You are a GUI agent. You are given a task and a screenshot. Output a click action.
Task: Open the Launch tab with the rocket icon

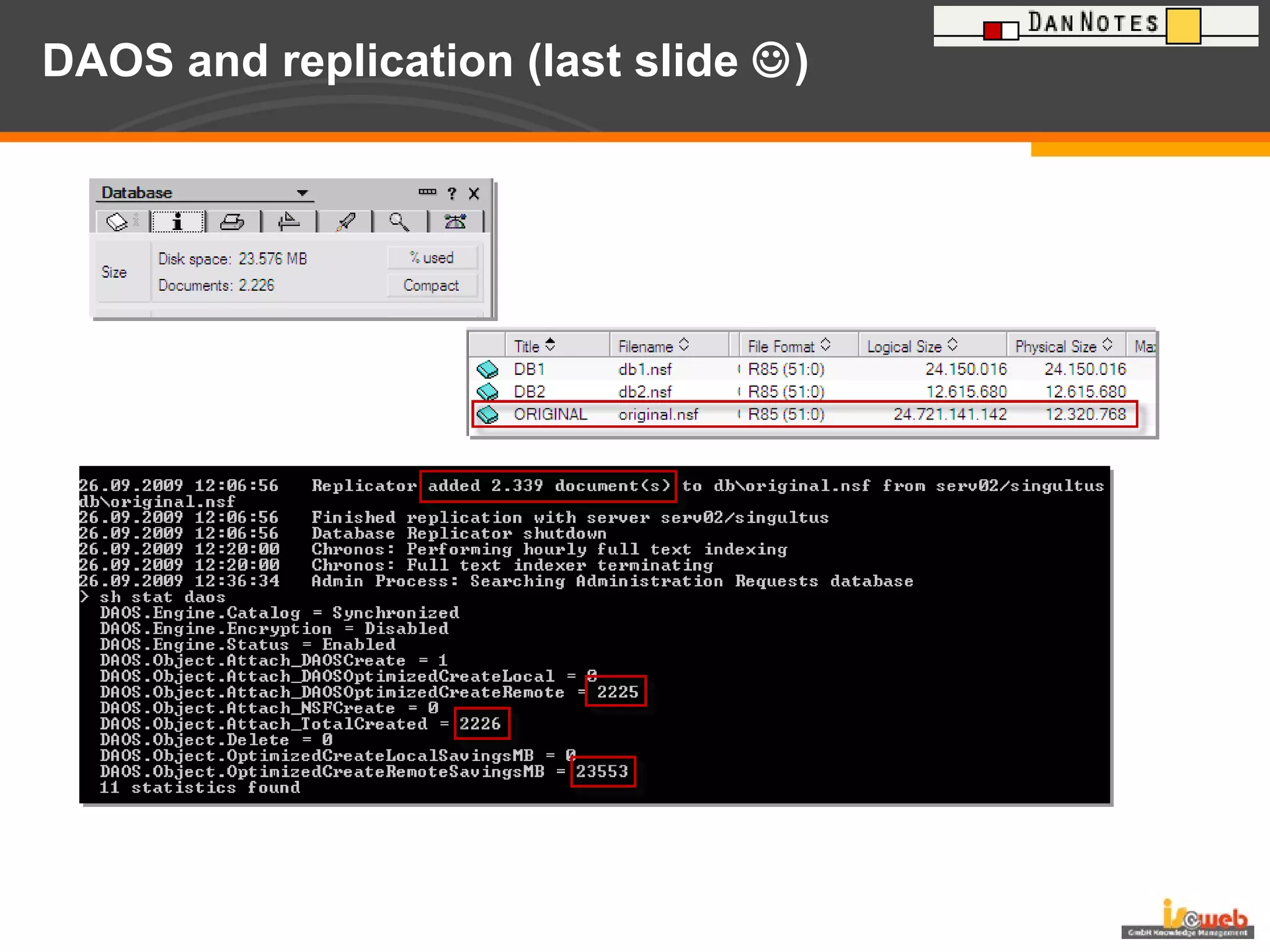click(345, 221)
